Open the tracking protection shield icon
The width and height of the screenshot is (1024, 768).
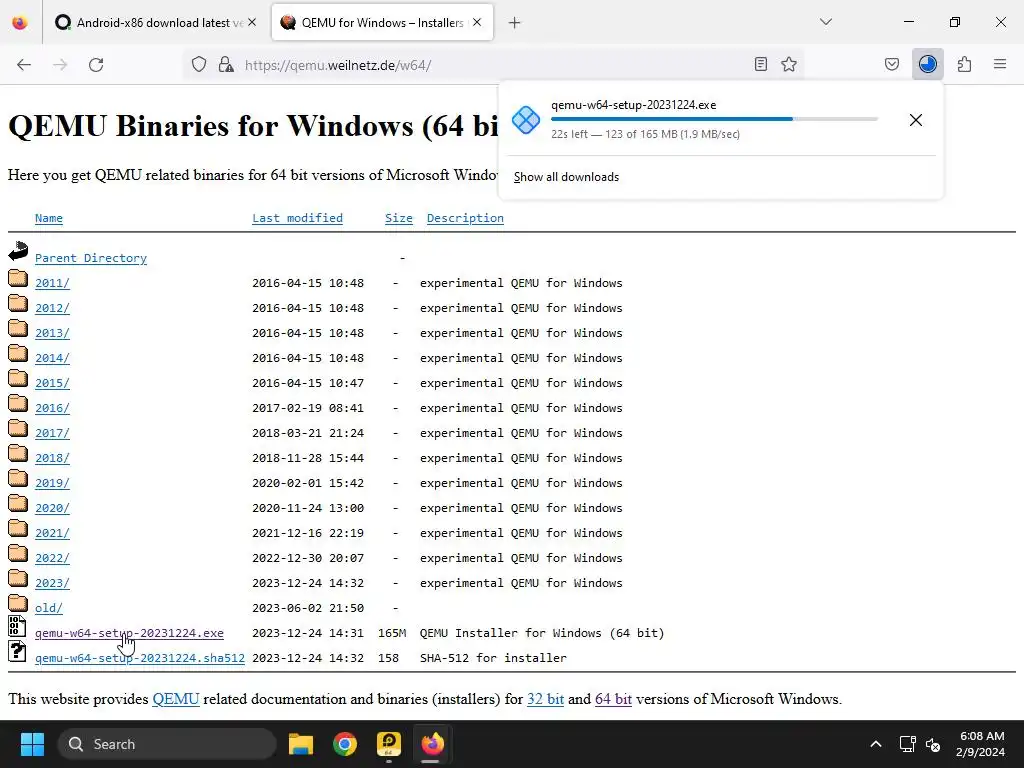[199, 65]
